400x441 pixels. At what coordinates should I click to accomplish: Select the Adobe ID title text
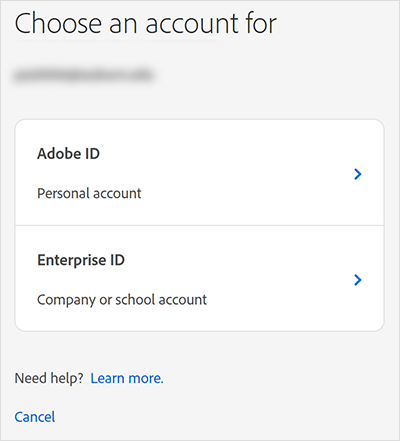[x=68, y=154]
